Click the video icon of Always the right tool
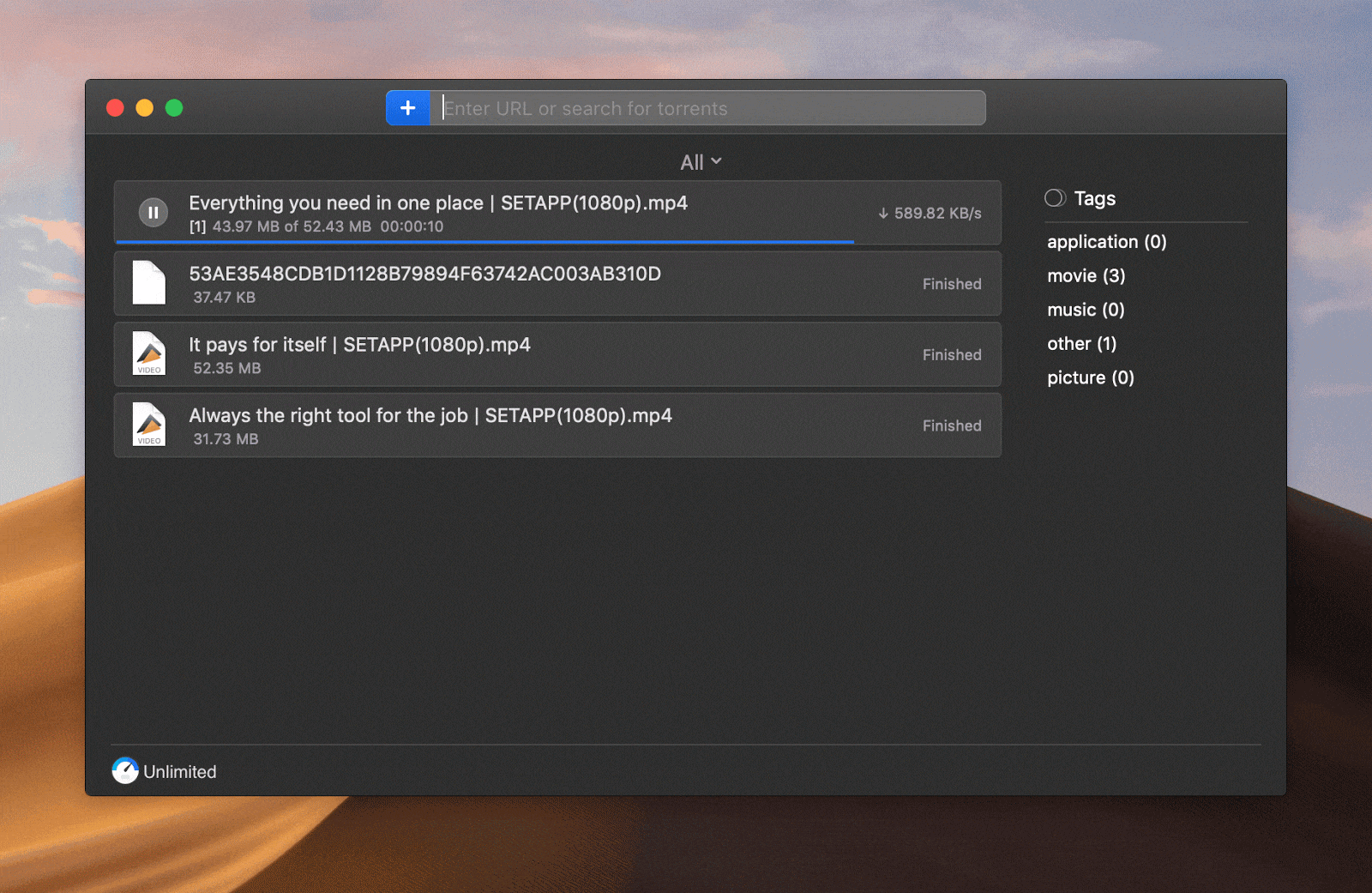Screen dimensions: 1372x893 coord(149,424)
